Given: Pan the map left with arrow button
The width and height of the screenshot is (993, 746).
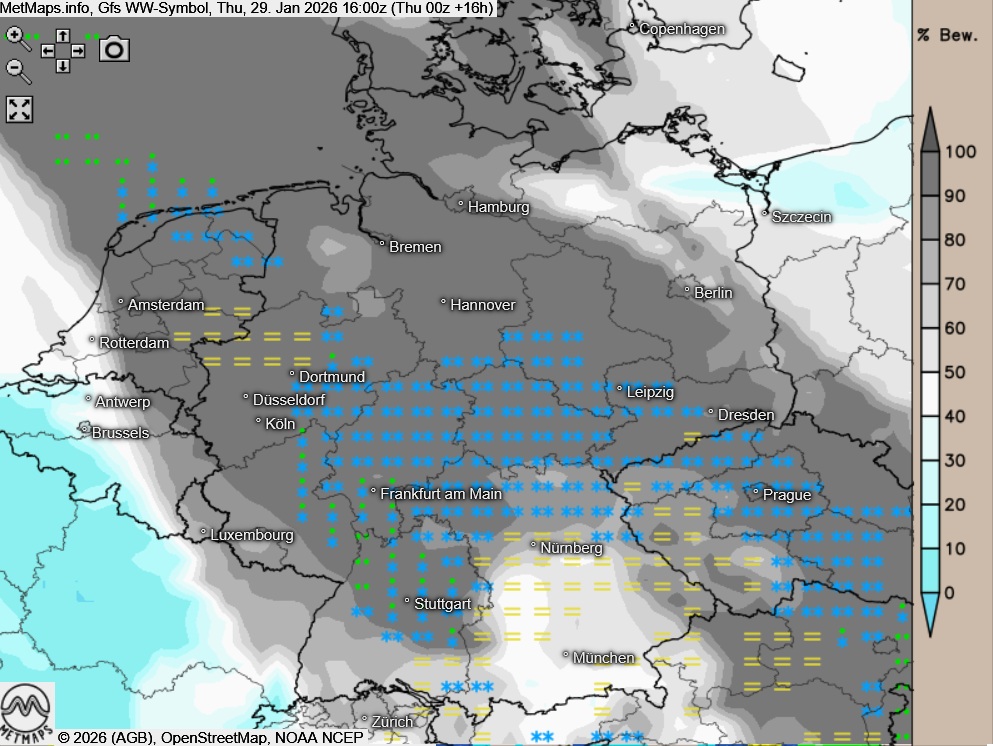Looking at the screenshot, I should tap(48, 50).
